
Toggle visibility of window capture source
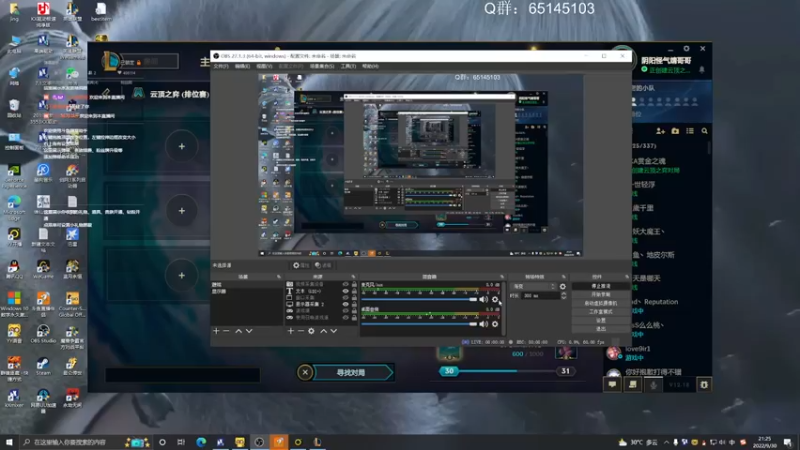tap(345, 297)
